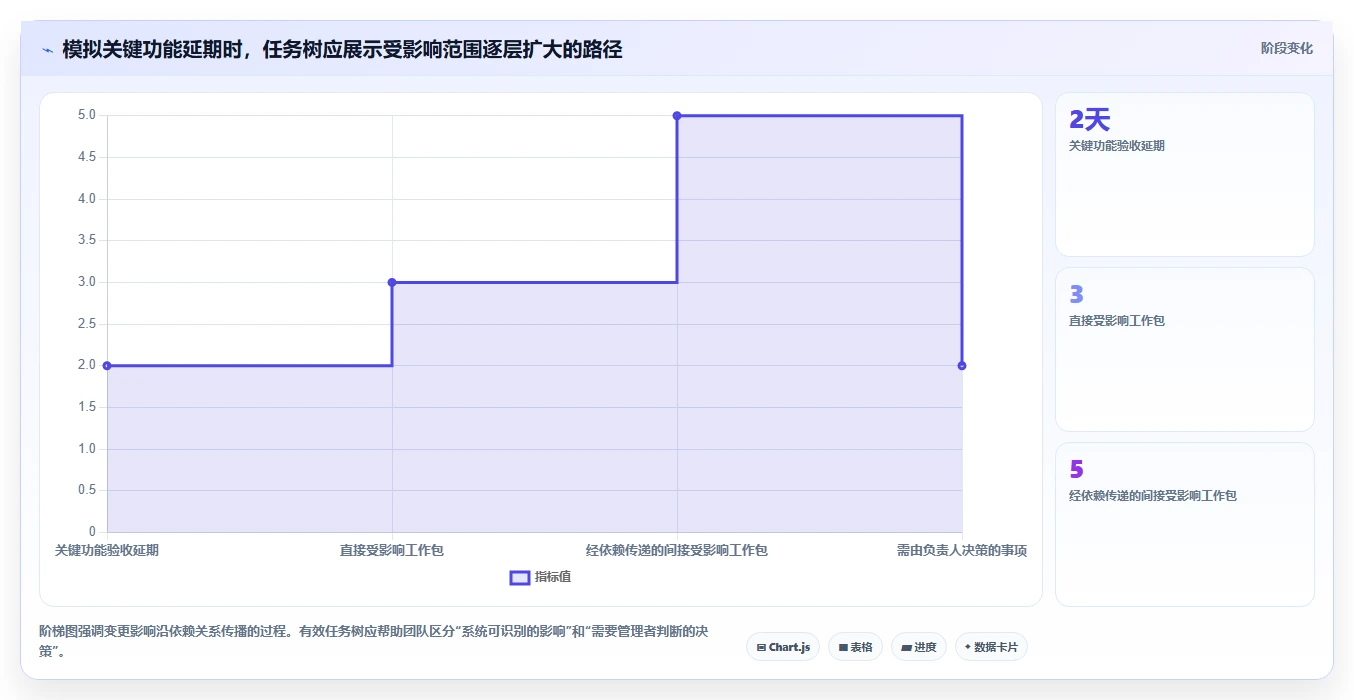Click the sparkle icon in 数据卡片 chip
The height and width of the screenshot is (700, 1354).
click(x=968, y=647)
